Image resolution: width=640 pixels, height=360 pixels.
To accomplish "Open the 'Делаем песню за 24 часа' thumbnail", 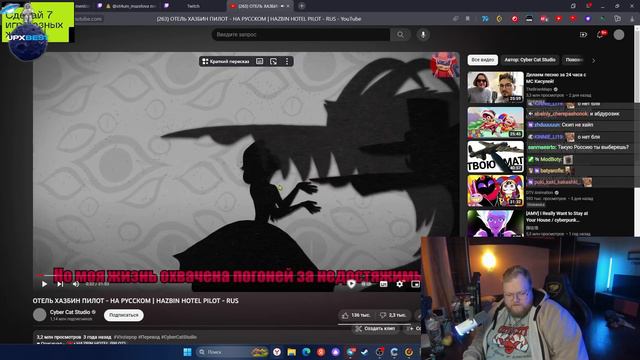I will 496,87.
